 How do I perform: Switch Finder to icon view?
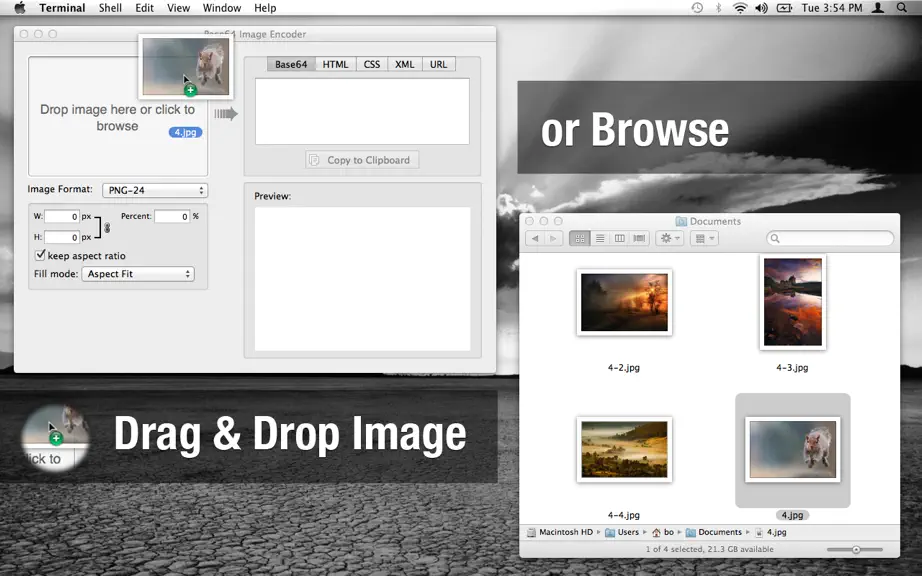click(580, 238)
